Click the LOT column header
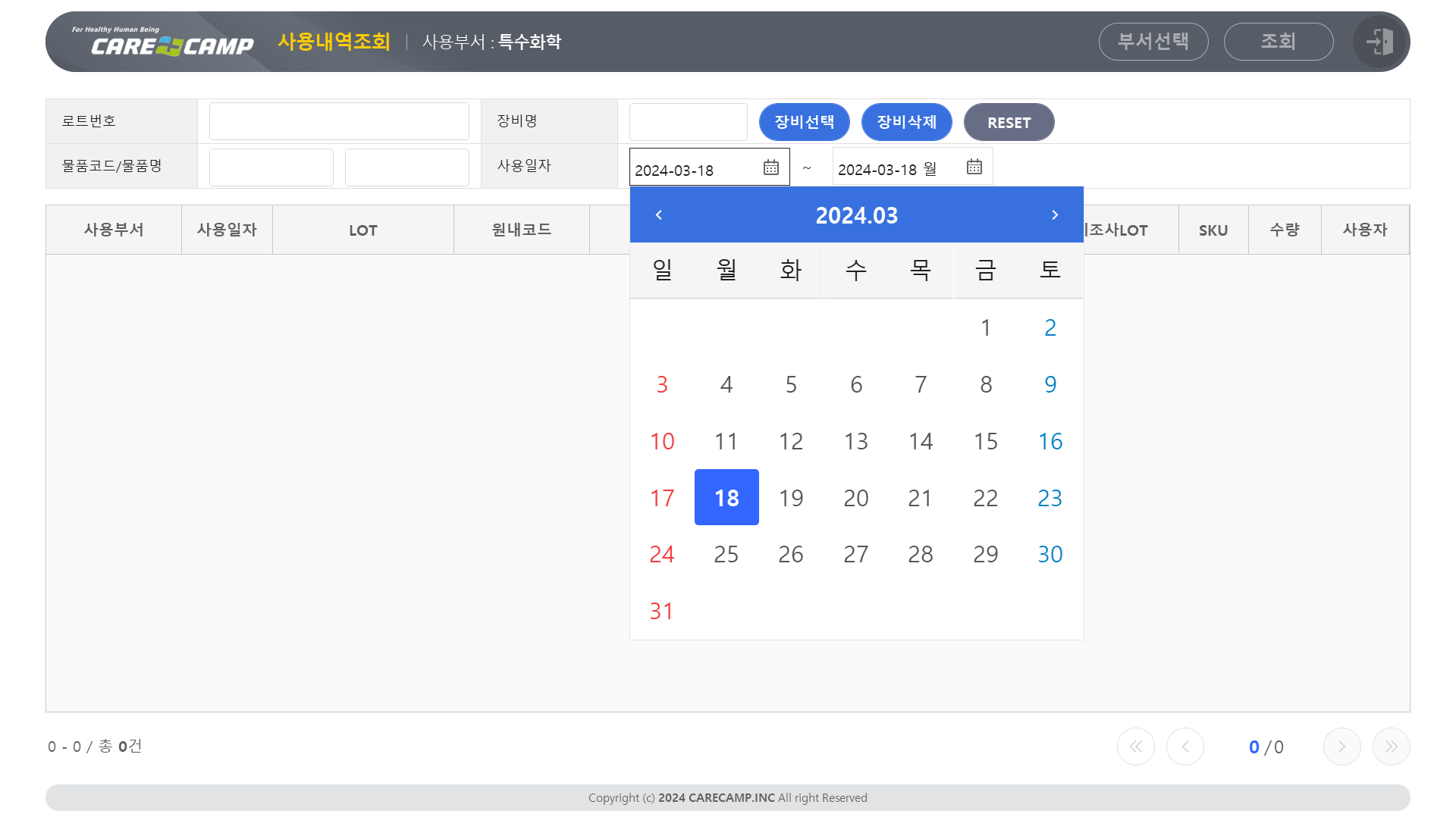This screenshot has width=1456, height=817. point(363,230)
